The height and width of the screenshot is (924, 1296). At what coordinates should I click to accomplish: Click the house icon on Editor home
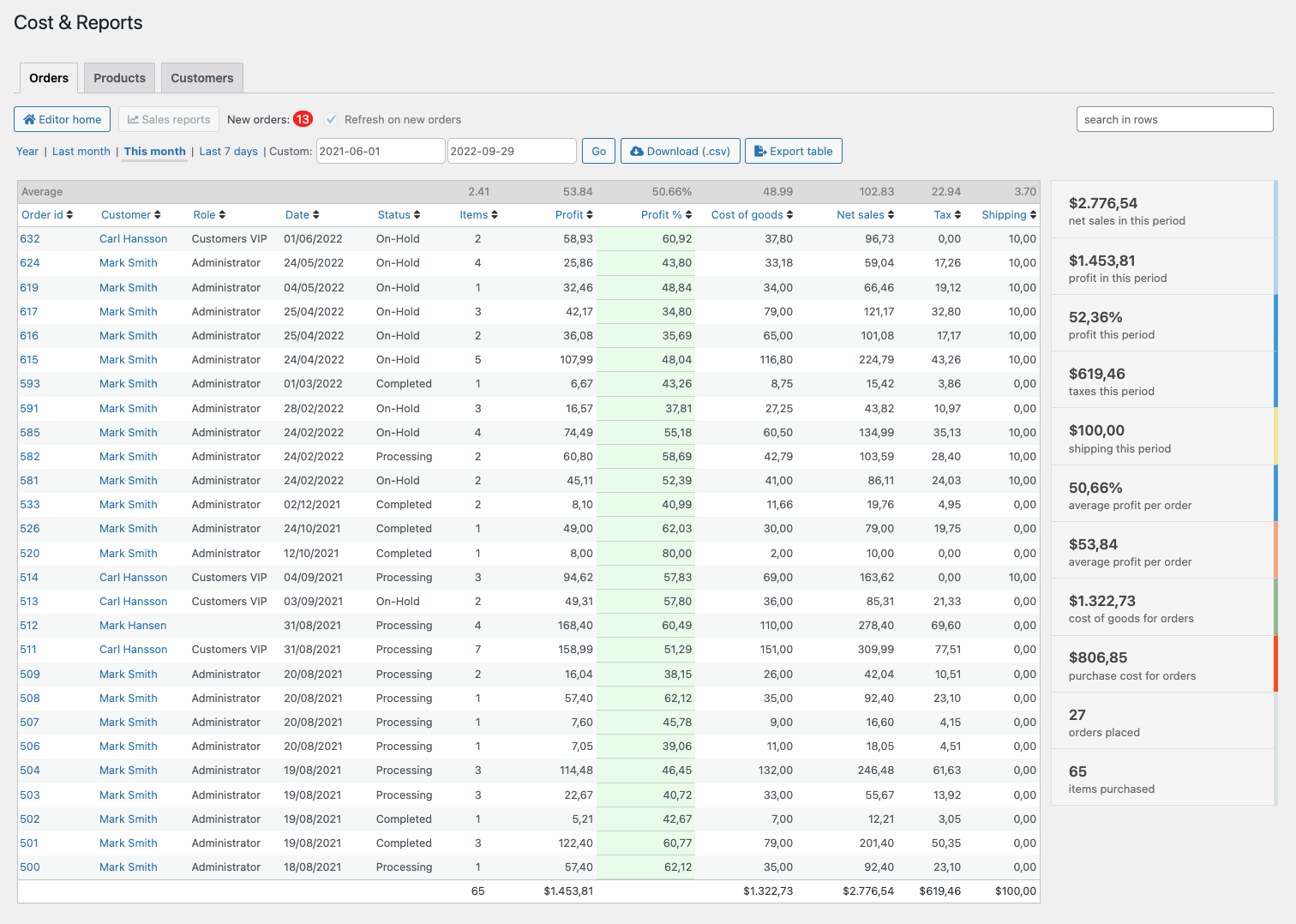click(29, 119)
